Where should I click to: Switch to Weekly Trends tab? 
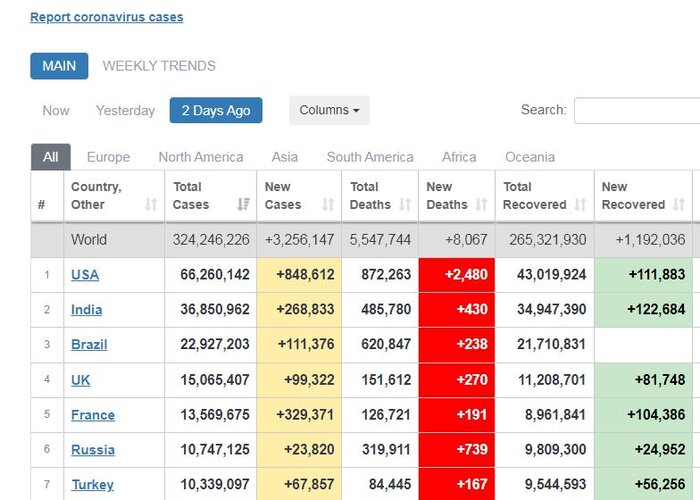click(159, 66)
